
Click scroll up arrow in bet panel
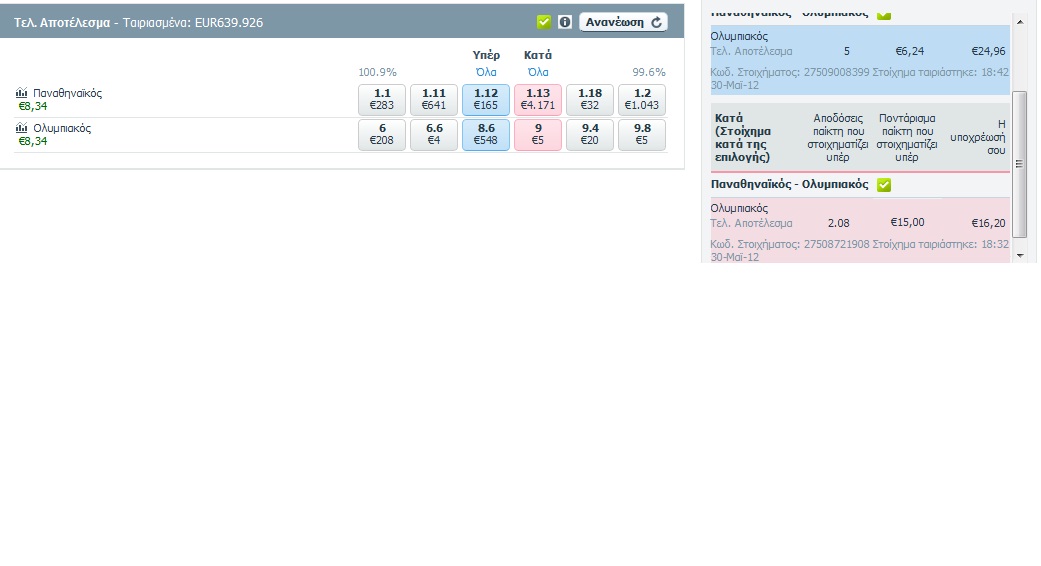(x=1020, y=22)
